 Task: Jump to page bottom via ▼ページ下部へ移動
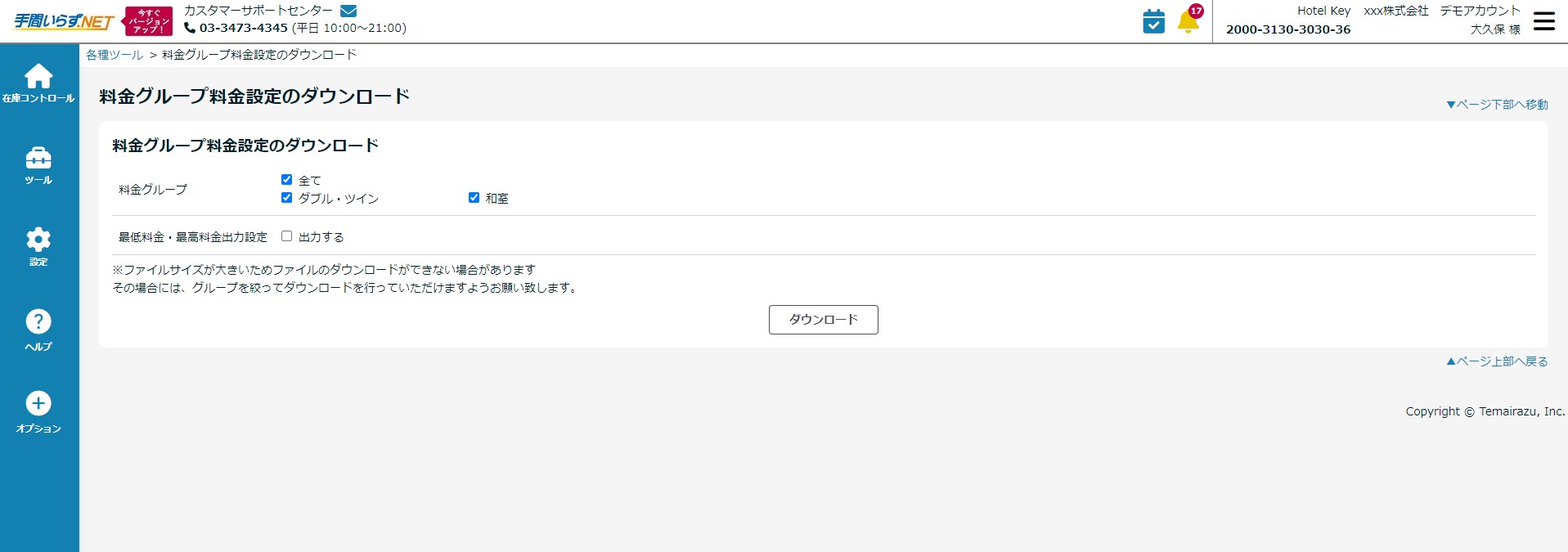(x=1497, y=105)
